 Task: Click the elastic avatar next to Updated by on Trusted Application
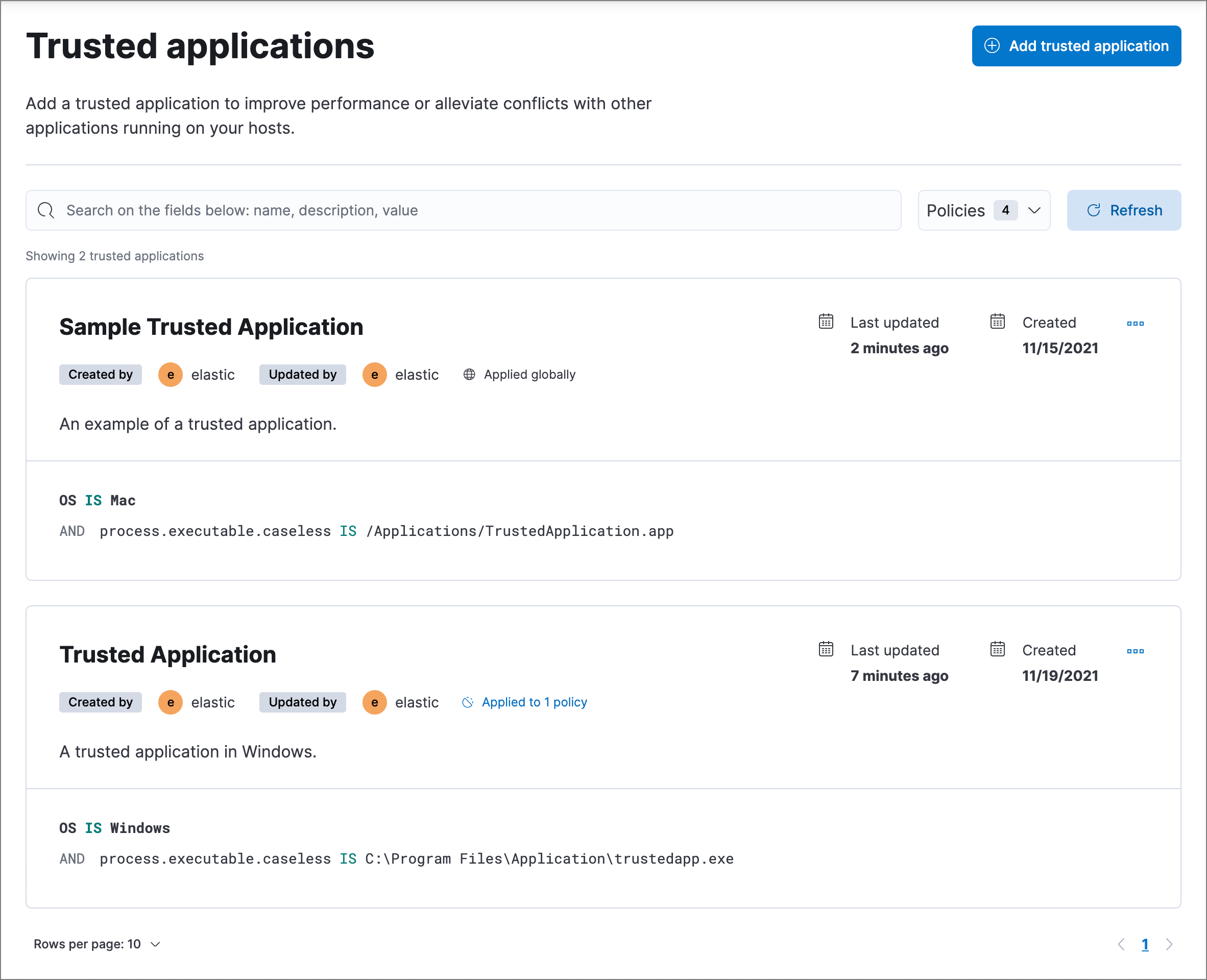(x=374, y=702)
